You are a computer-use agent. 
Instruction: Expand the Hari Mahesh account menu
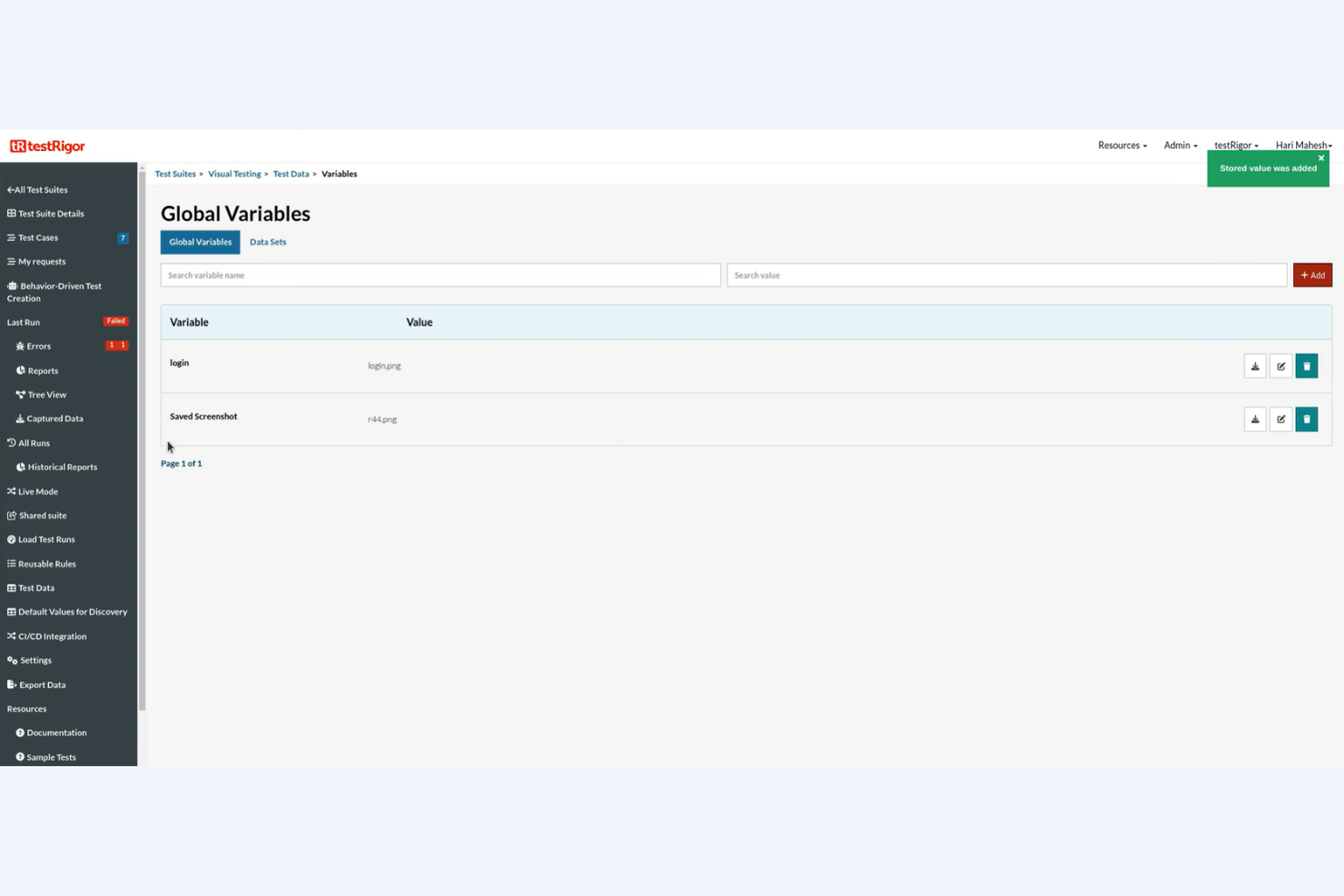(1302, 145)
